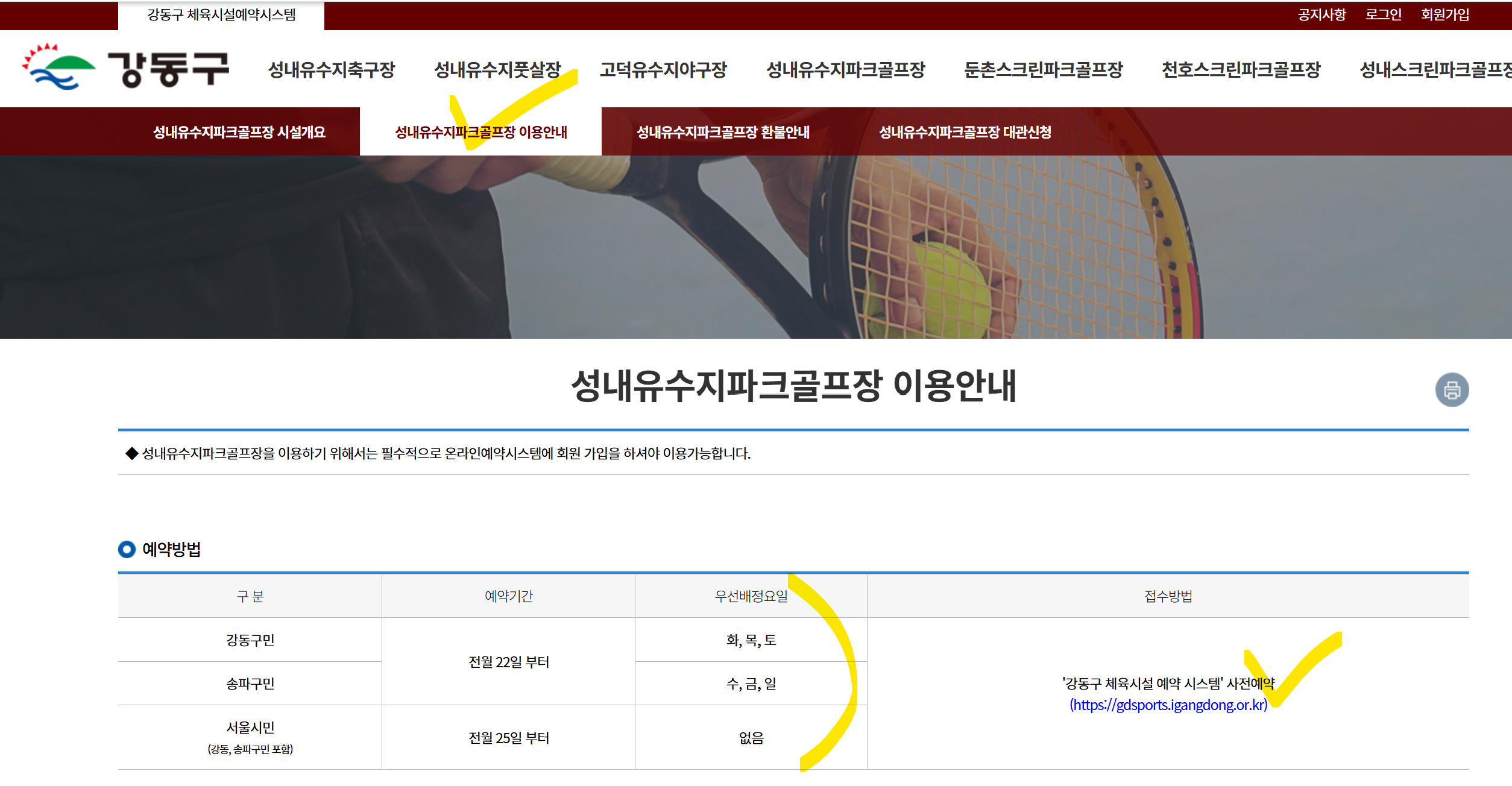The width and height of the screenshot is (1512, 786).
Task: Open the 고덕유수지야구장 menu
Action: pyautogui.click(x=663, y=69)
